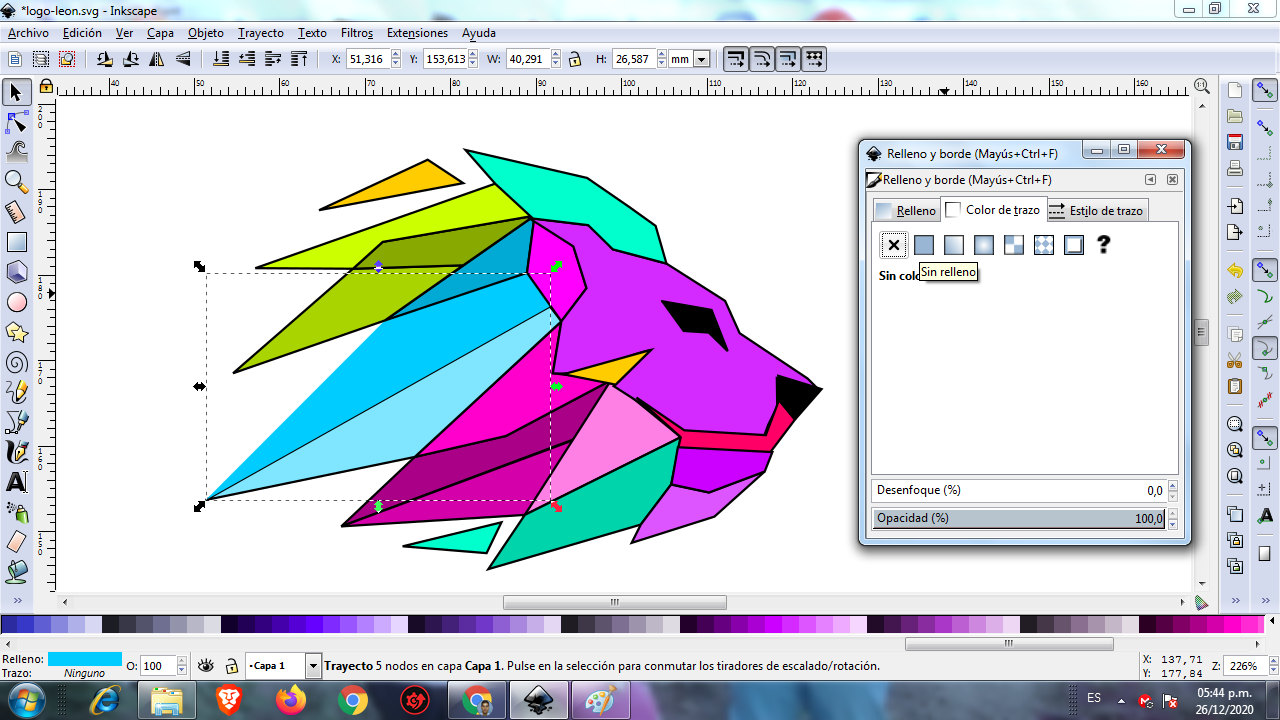Image resolution: width=1280 pixels, height=720 pixels.
Task: Toggle canvas guide lock at ruler corner
Action: (46, 87)
